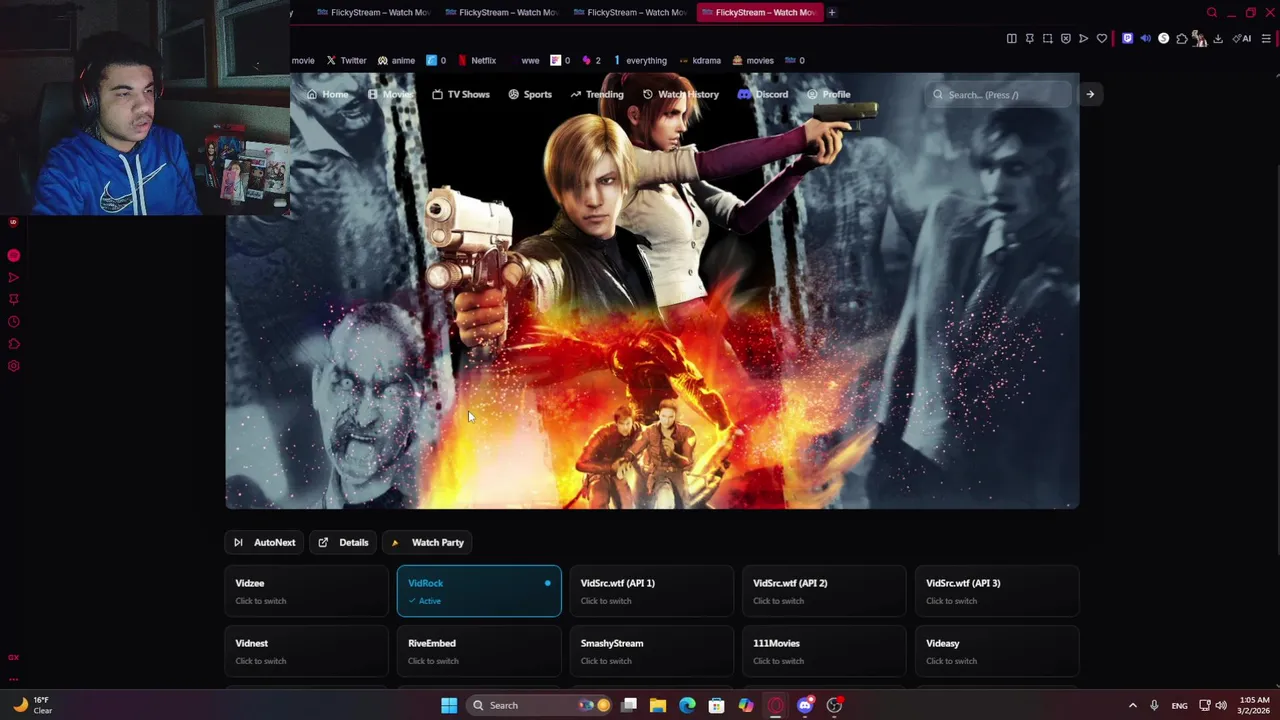1280x720 pixels.
Task: Toggle the AutoNext button
Action: [265, 542]
